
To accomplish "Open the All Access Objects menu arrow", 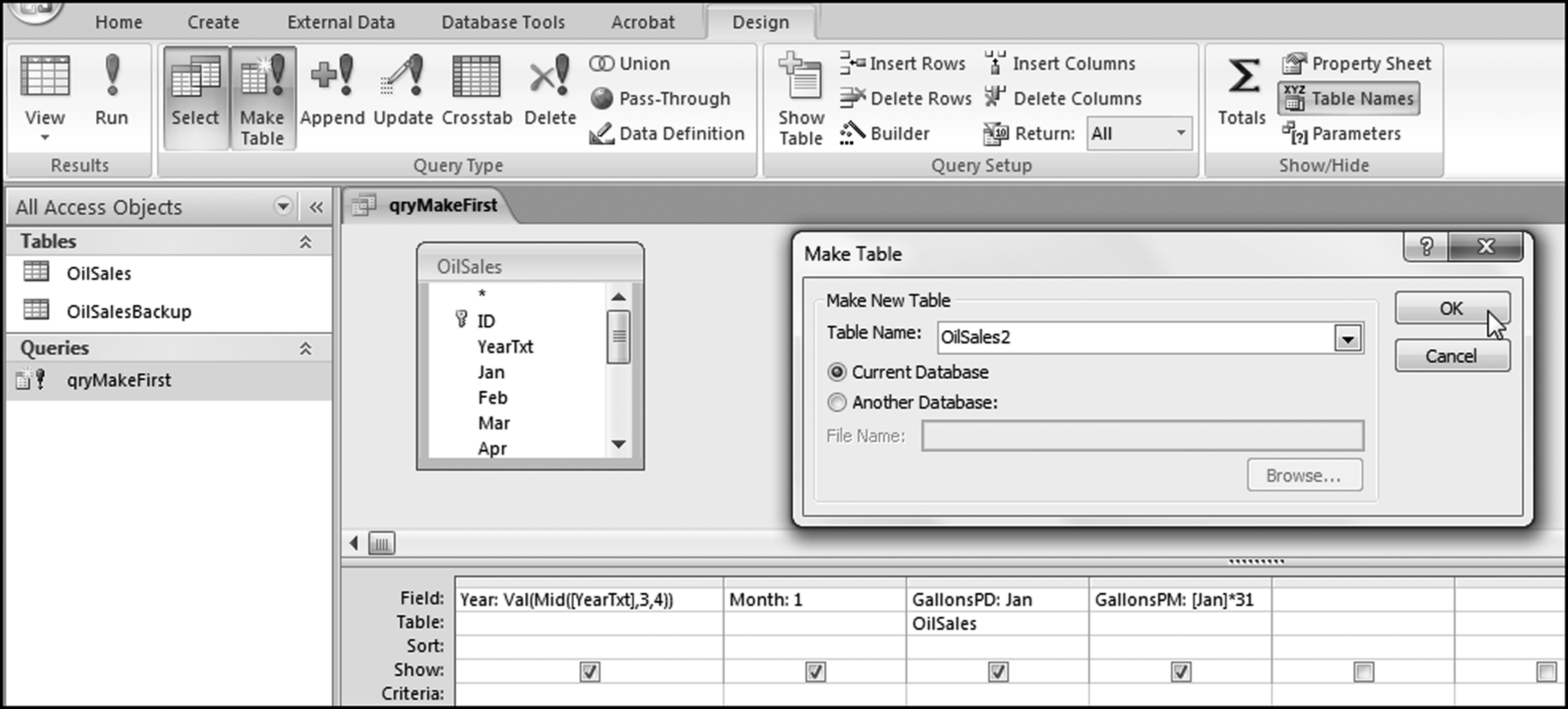I will [x=282, y=206].
